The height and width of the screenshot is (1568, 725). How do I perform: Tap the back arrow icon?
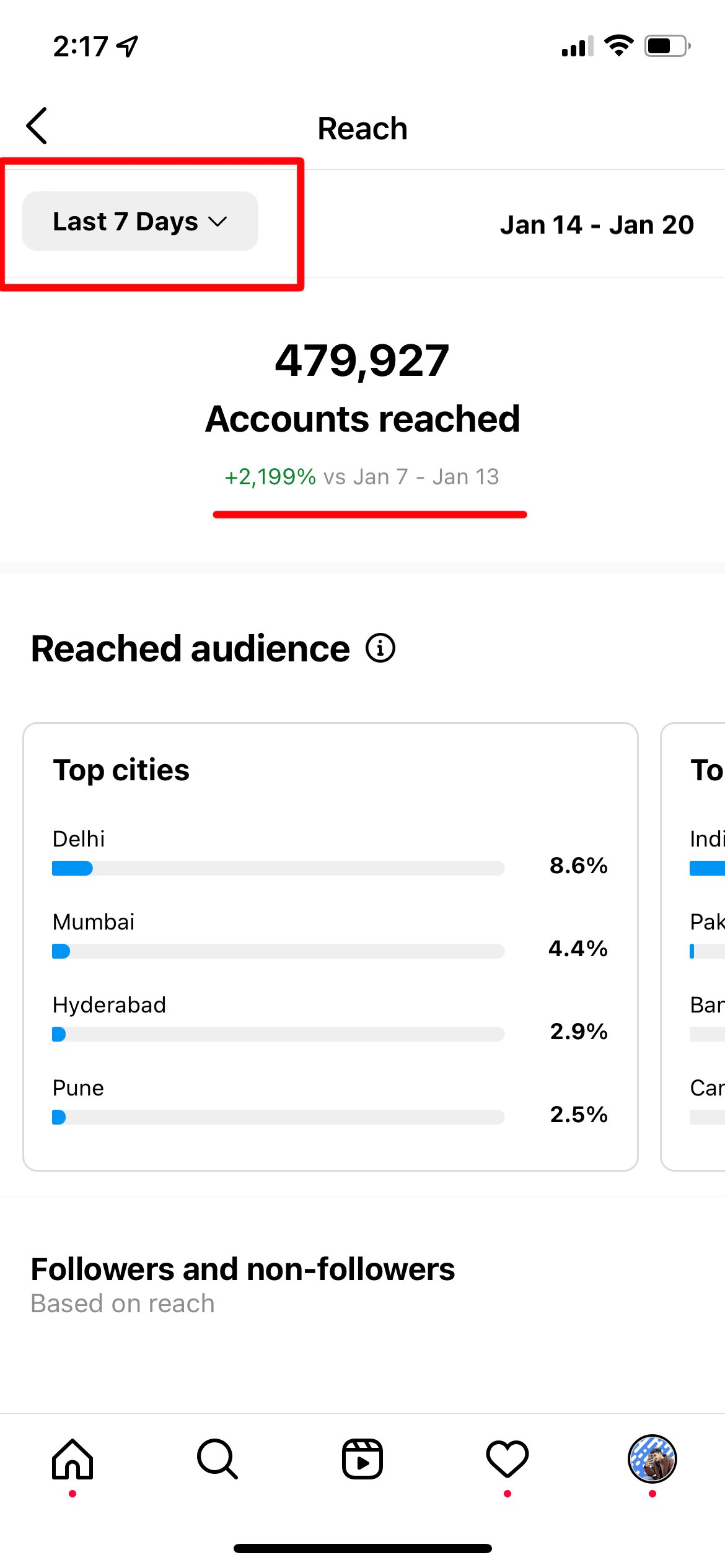[x=37, y=126]
